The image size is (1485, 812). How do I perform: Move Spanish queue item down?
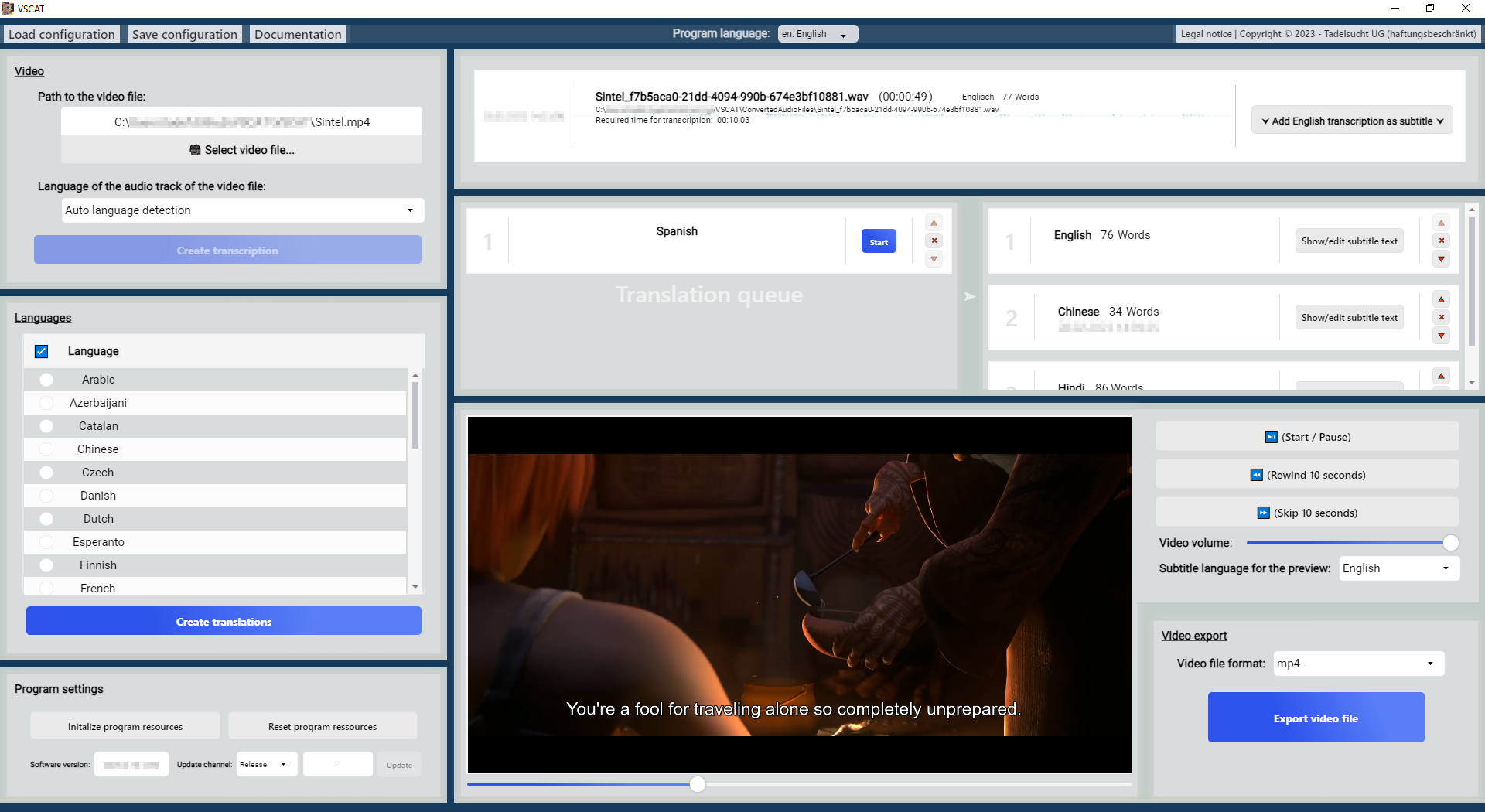tap(934, 259)
